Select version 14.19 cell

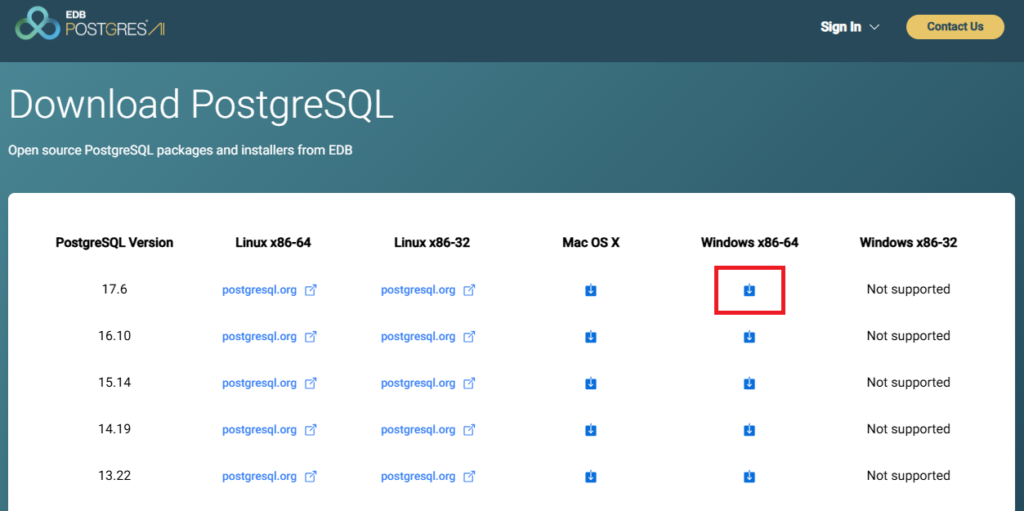[x=115, y=429]
